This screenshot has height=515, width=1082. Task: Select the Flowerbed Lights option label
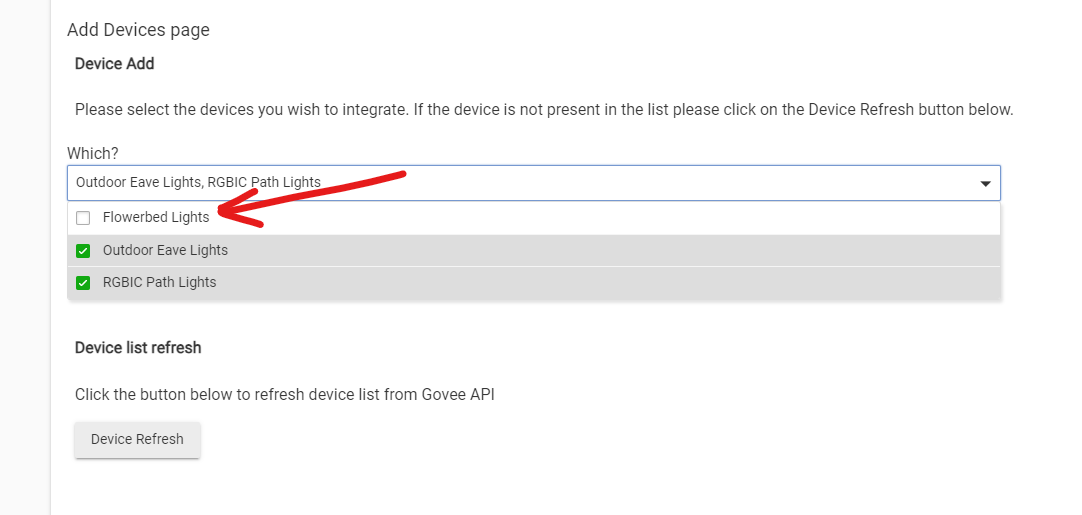click(x=156, y=218)
